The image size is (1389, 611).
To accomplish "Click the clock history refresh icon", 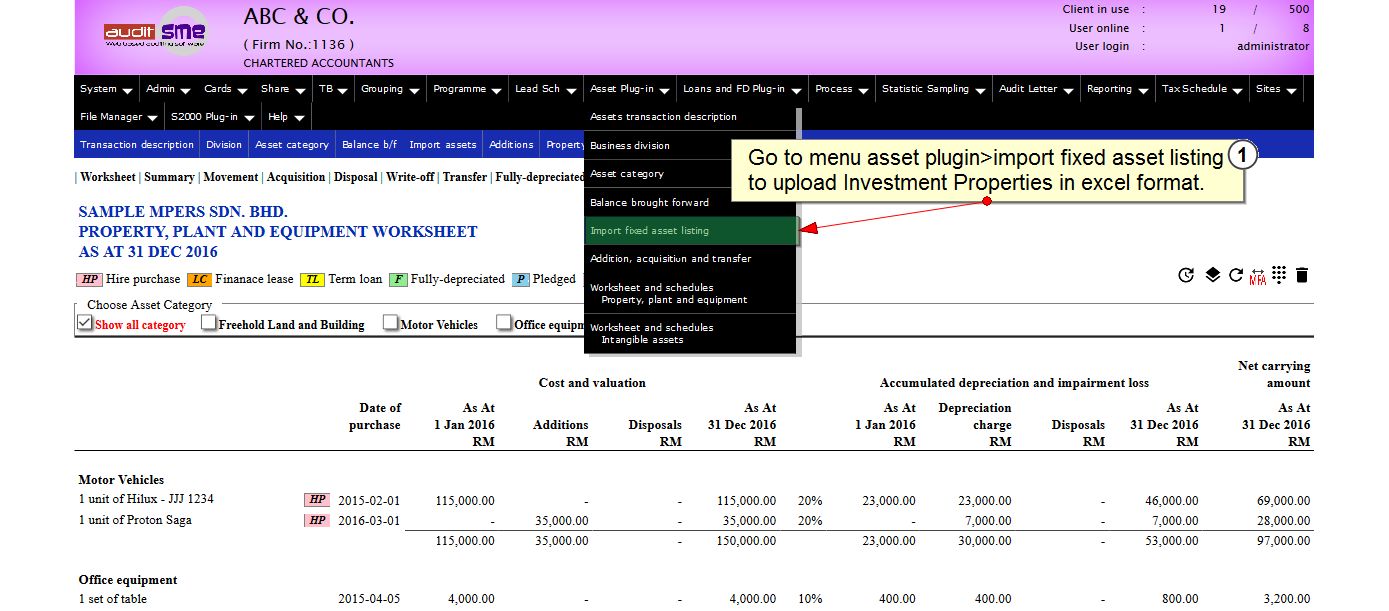I will (1186, 275).
